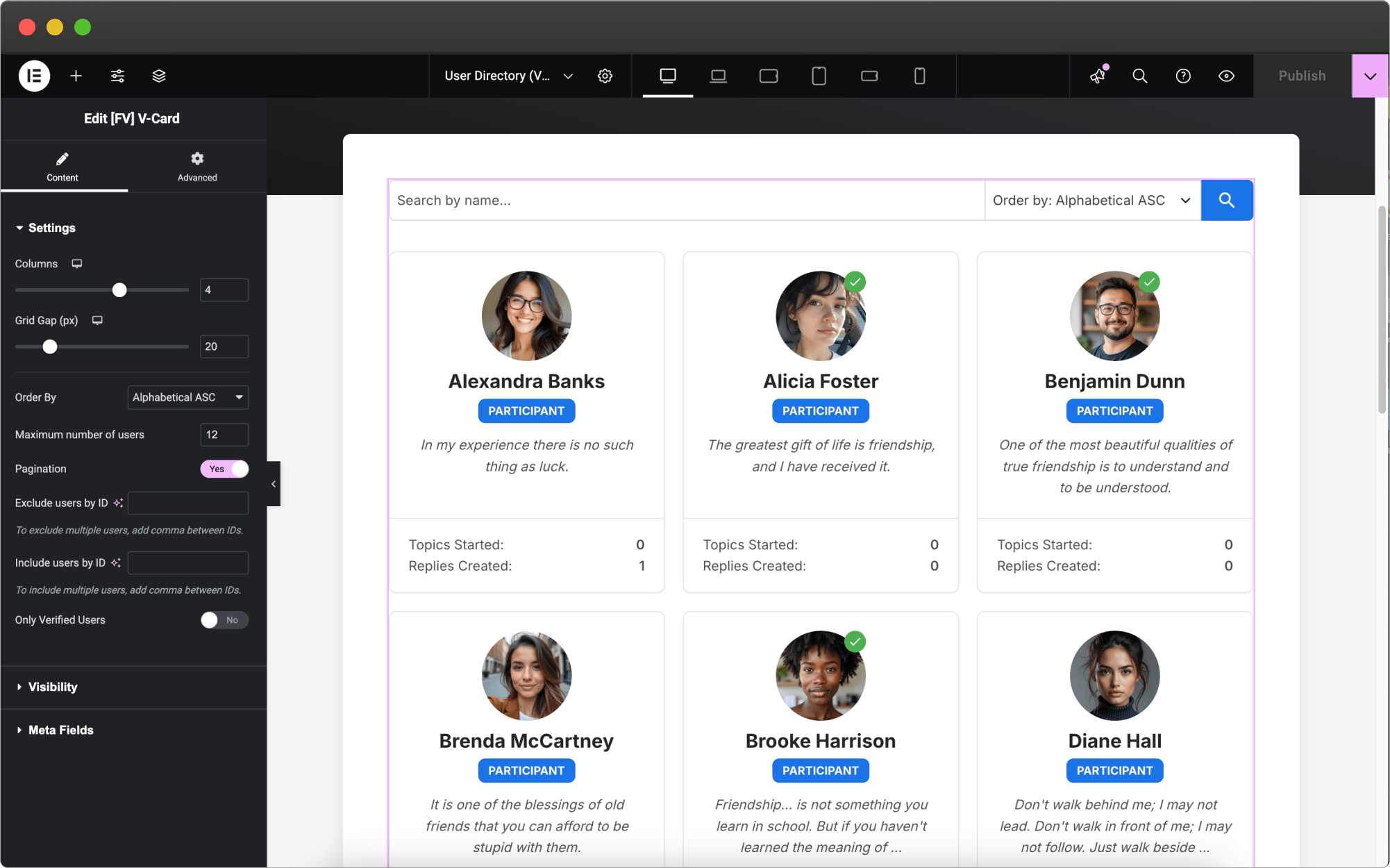Screen dimensions: 1390x868
Task: Click Diane Hall's PARTICIPANT badge
Action: point(1115,771)
